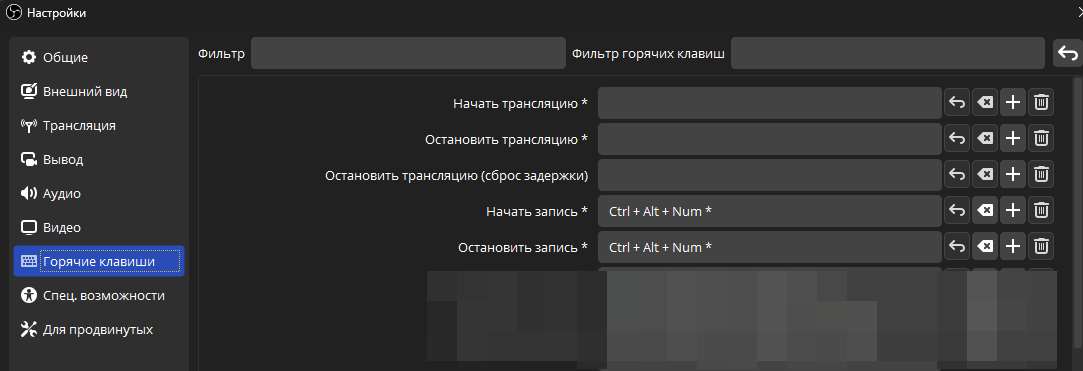Screen dimensions: 1083x371
Task: Switch to the Трансляция settings section
Action: point(99,125)
